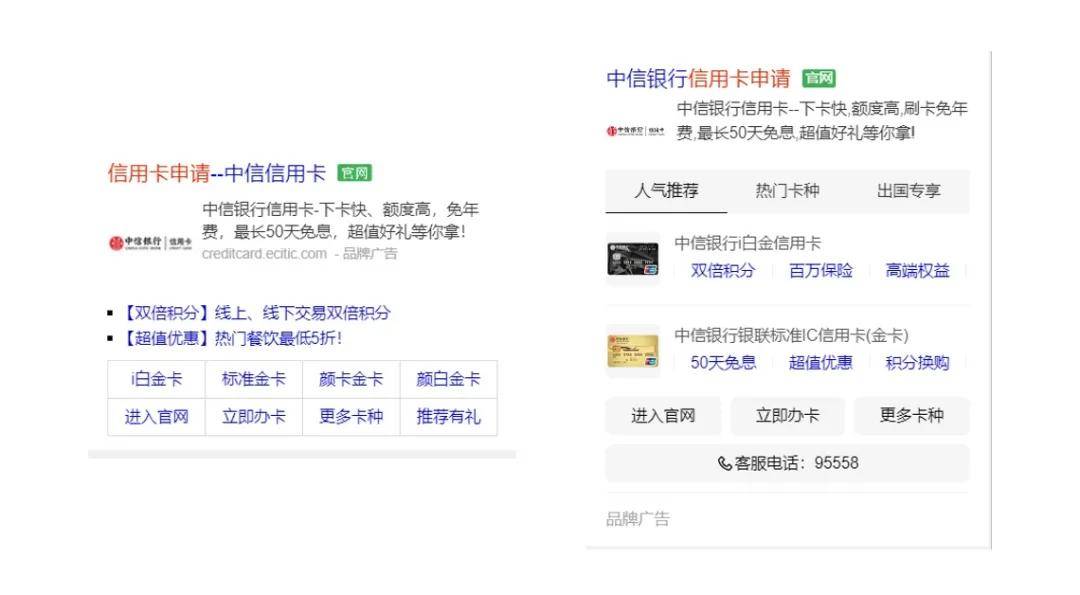The image size is (1080, 595).
Task: Open the gold card thumbnail
Action: click(633, 351)
